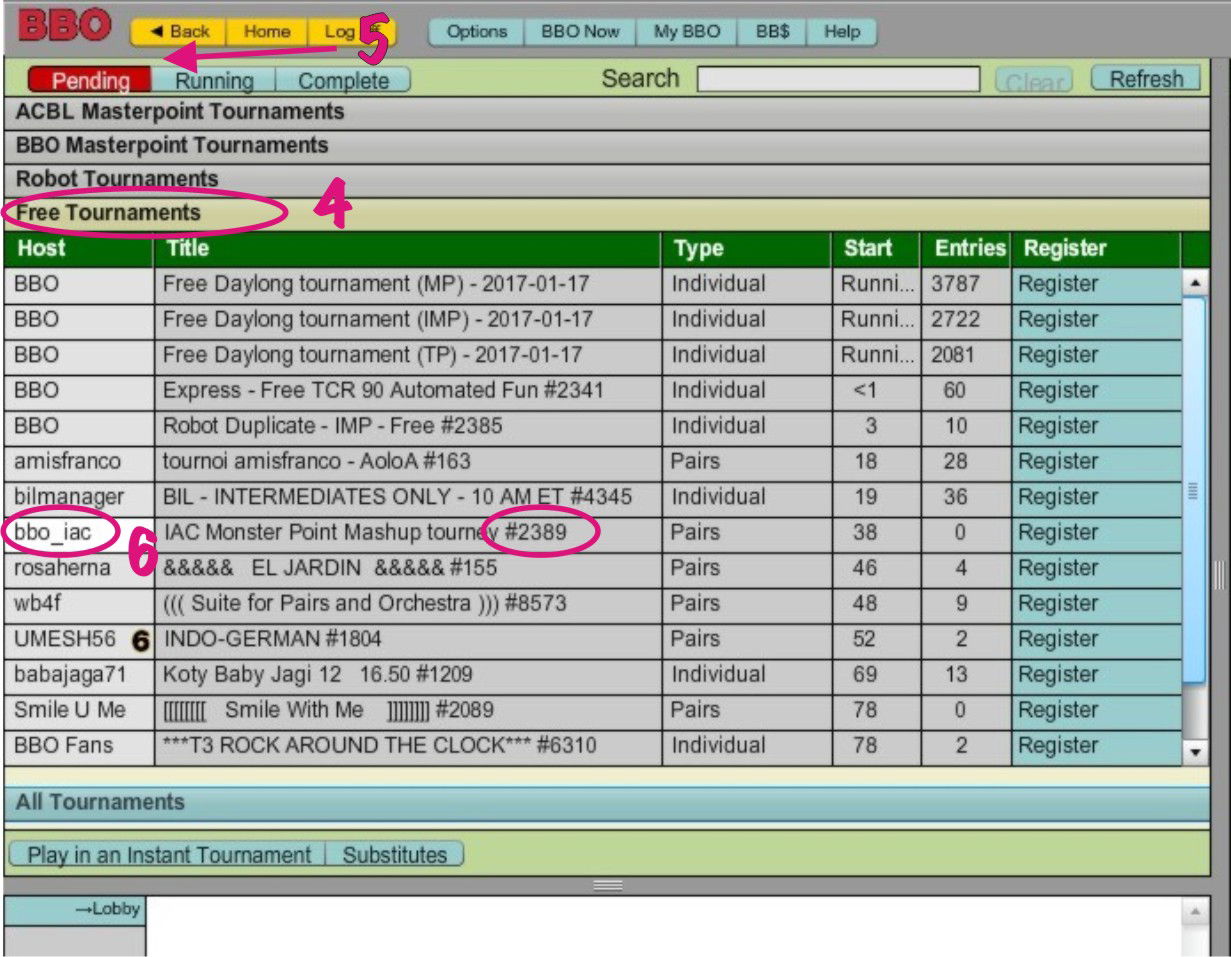Viewport: 1231px width, 957px height.
Task: Register for Free Daylong tournament (IMP)
Action: [1096, 320]
